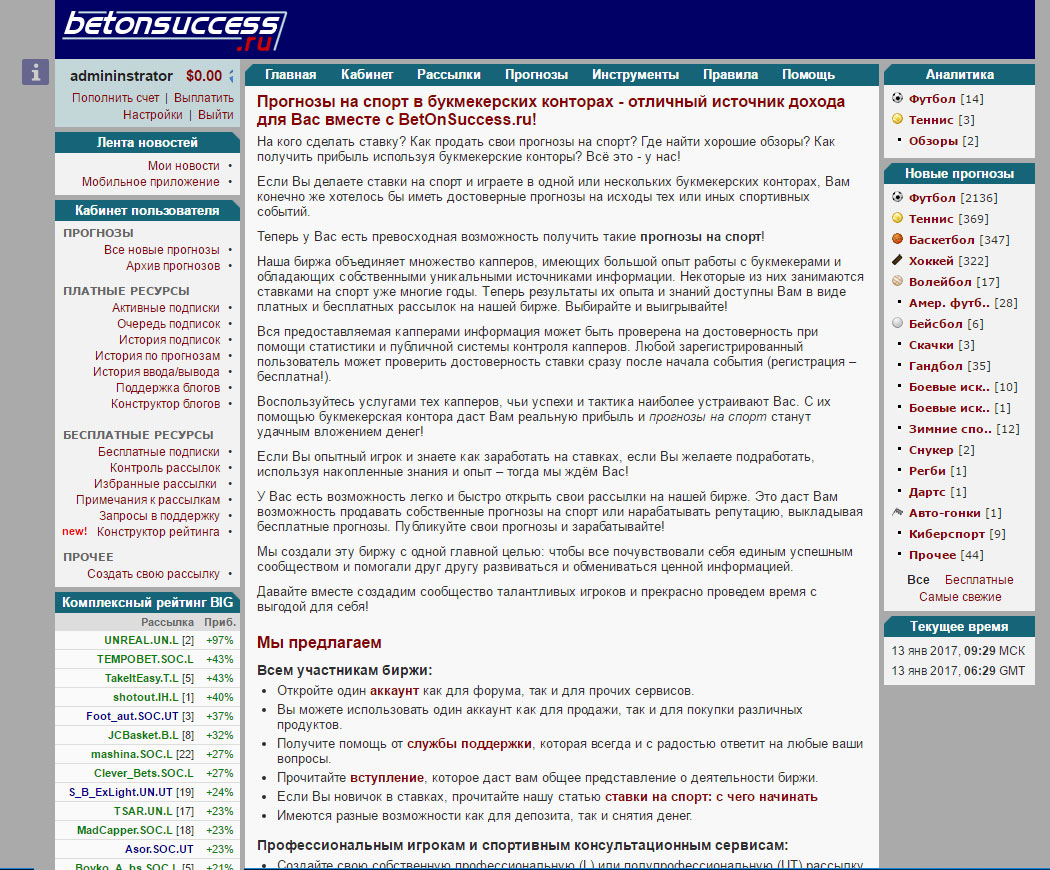
Task: Open Архив прогнозов link
Action: pyautogui.click(x=173, y=265)
